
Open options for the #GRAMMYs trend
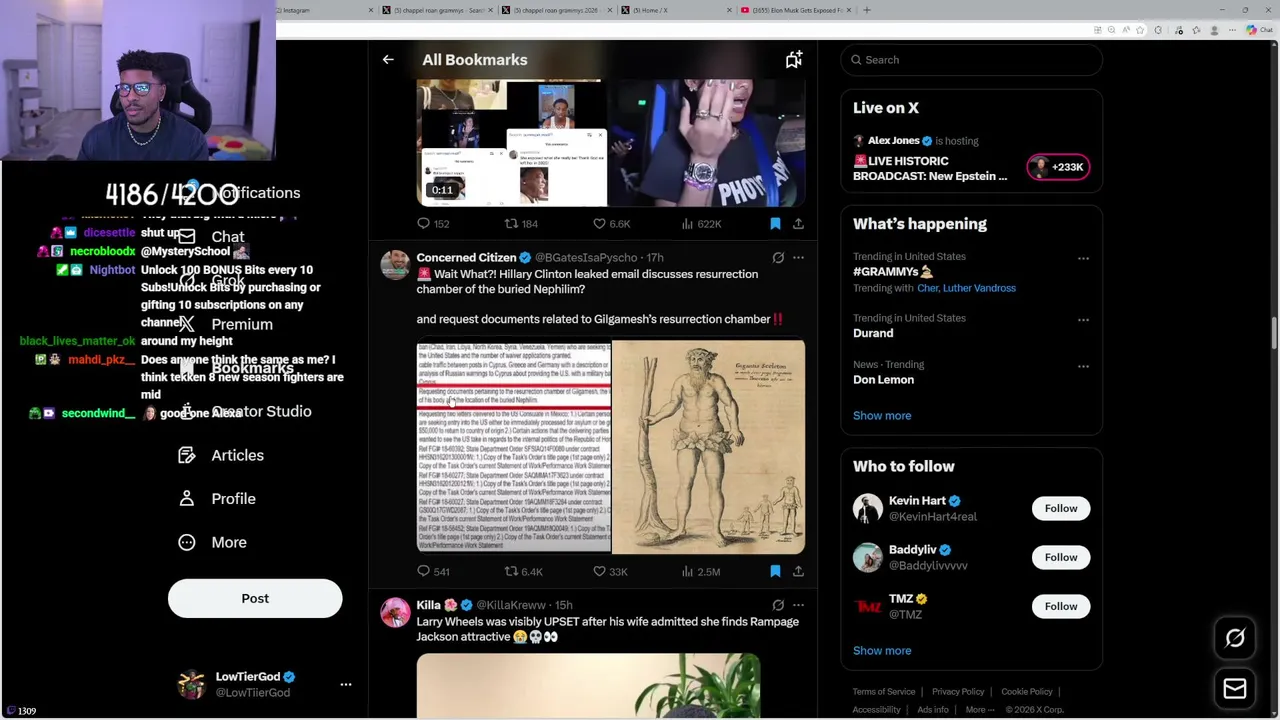(x=1083, y=258)
